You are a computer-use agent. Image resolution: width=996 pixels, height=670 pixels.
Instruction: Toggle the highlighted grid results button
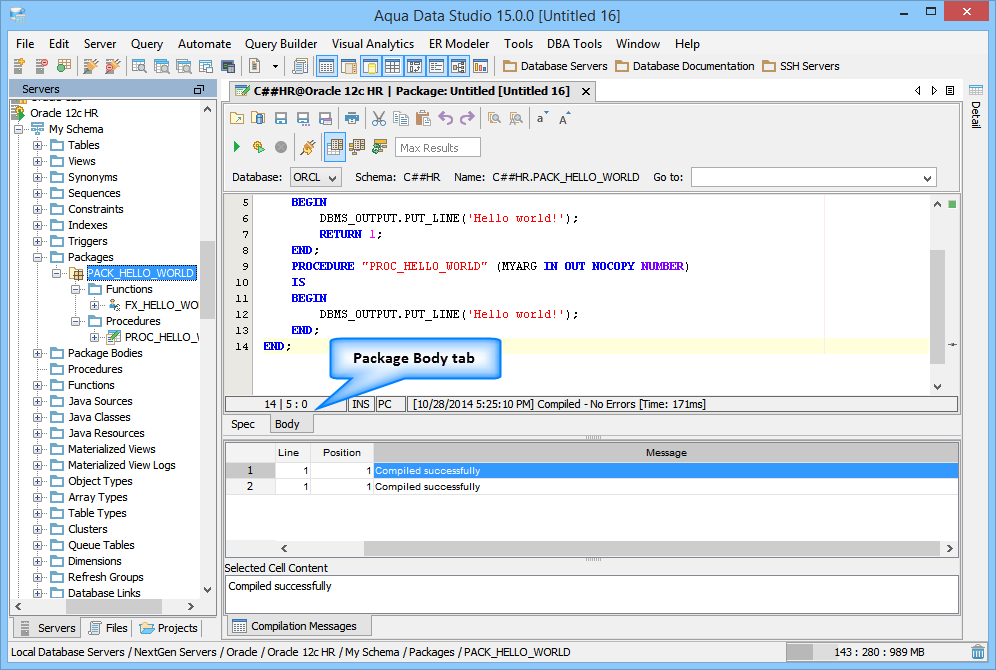tap(335, 147)
